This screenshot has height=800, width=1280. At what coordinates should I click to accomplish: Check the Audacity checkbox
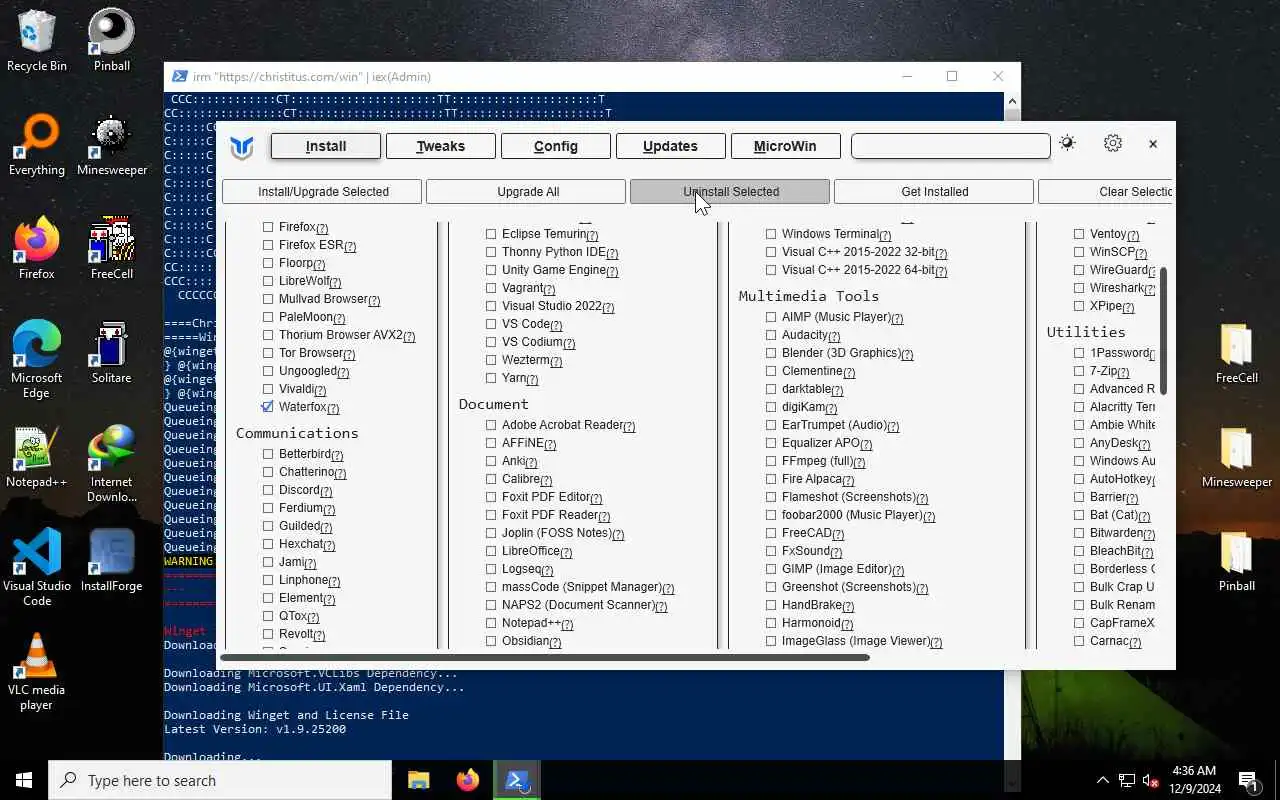[771, 335]
